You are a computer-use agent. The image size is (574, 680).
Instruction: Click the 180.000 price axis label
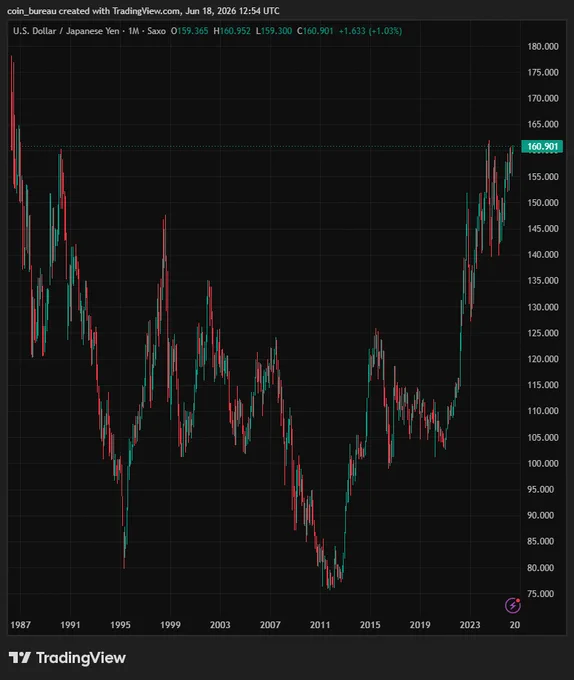click(543, 46)
